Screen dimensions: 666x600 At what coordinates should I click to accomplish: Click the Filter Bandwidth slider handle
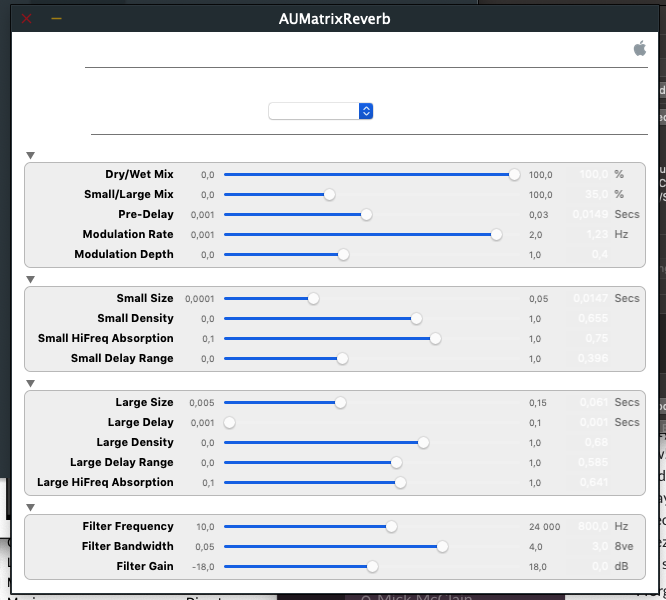pyautogui.click(x=442, y=546)
